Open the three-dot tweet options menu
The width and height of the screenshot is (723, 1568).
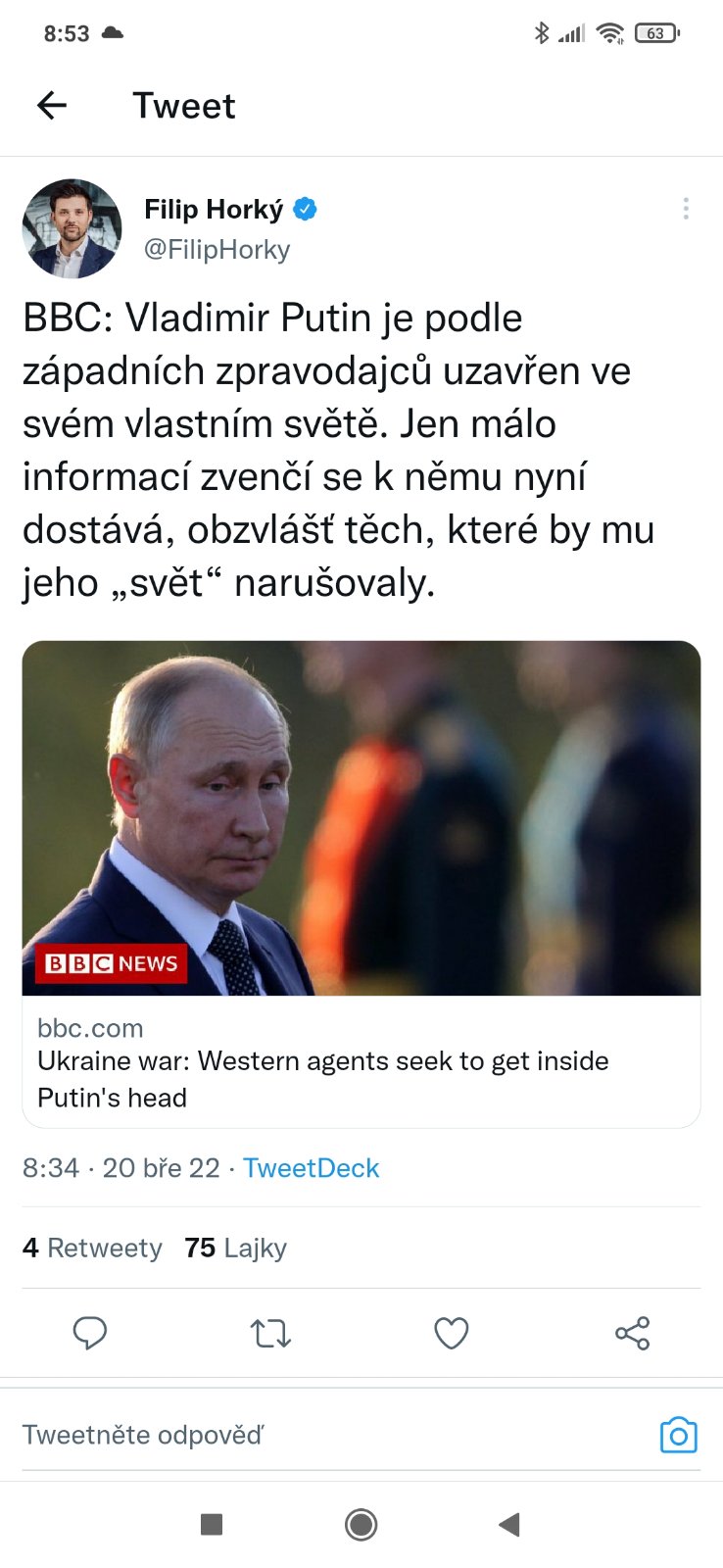[x=686, y=209]
